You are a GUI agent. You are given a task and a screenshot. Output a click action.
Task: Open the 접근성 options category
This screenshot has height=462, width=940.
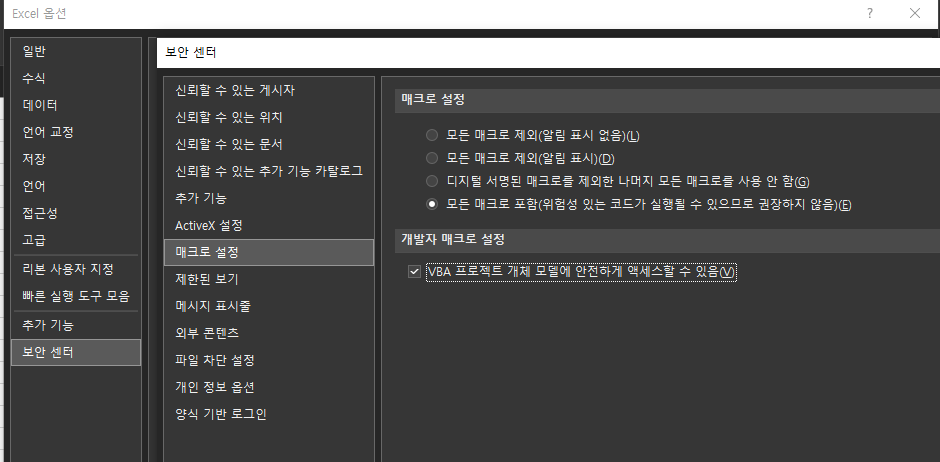76,213
